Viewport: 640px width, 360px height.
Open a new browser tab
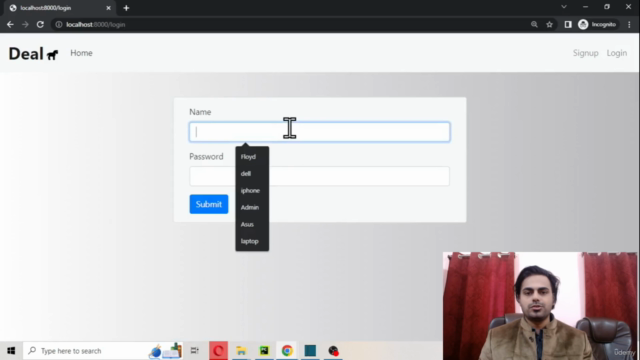[x=126, y=8]
